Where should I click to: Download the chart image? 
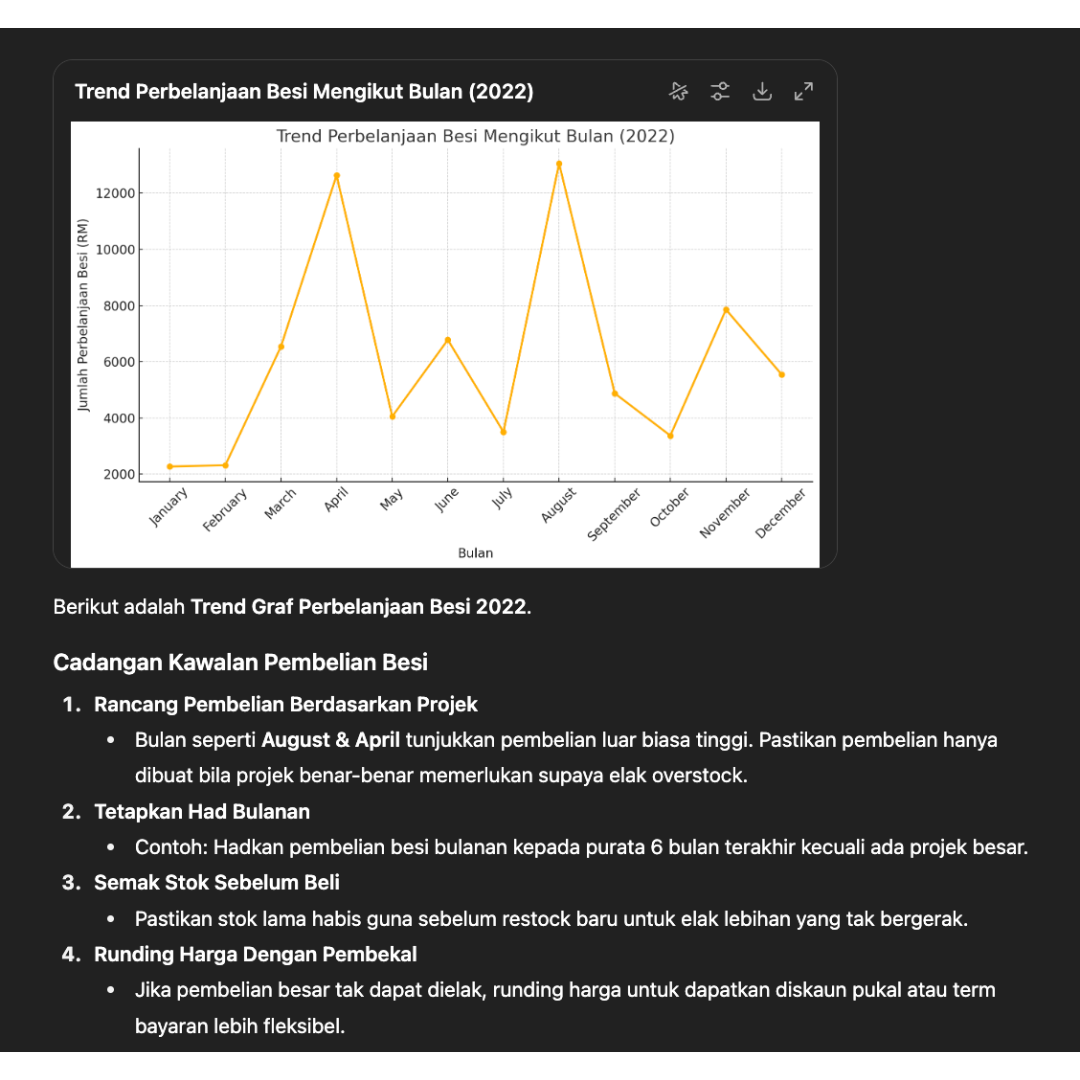click(762, 92)
